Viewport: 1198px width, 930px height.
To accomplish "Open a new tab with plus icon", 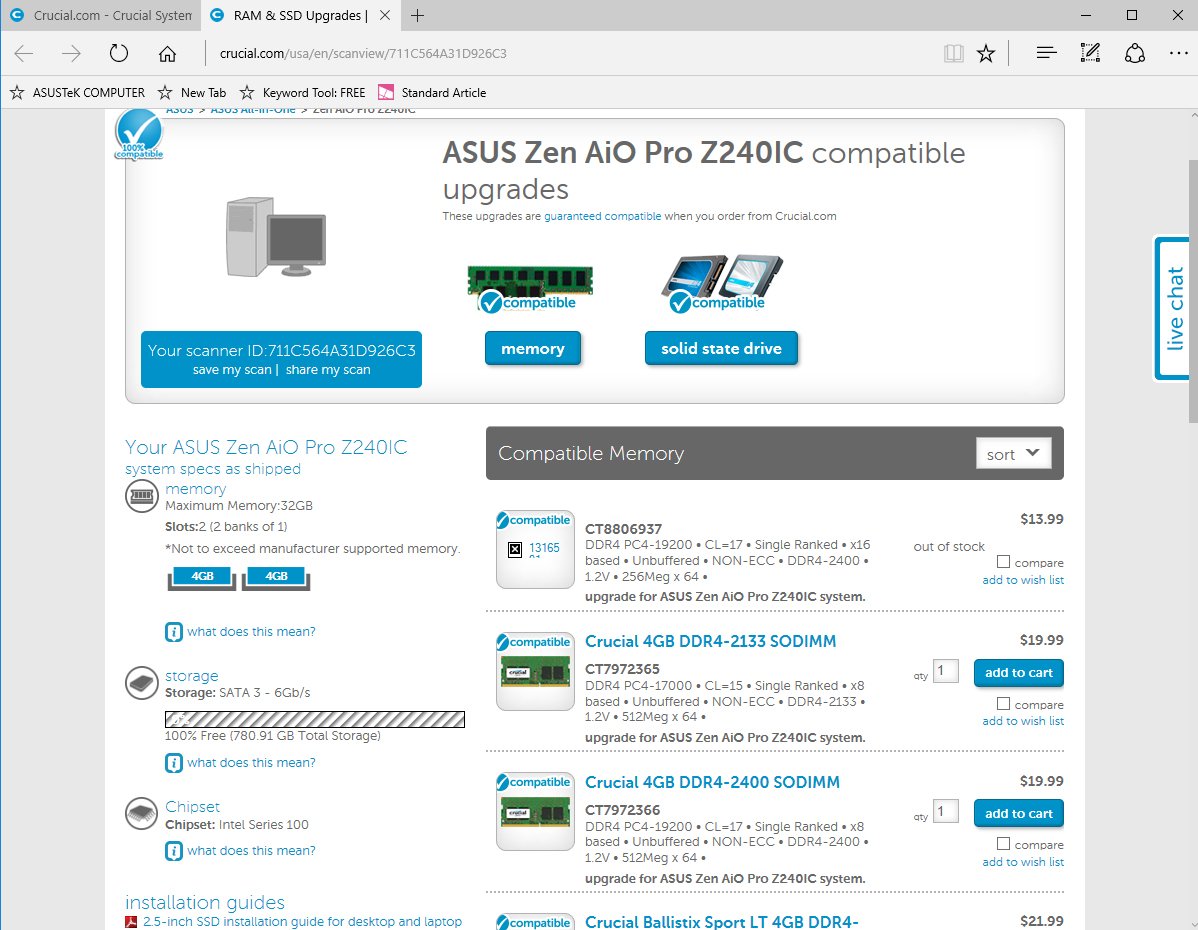I will coord(417,15).
